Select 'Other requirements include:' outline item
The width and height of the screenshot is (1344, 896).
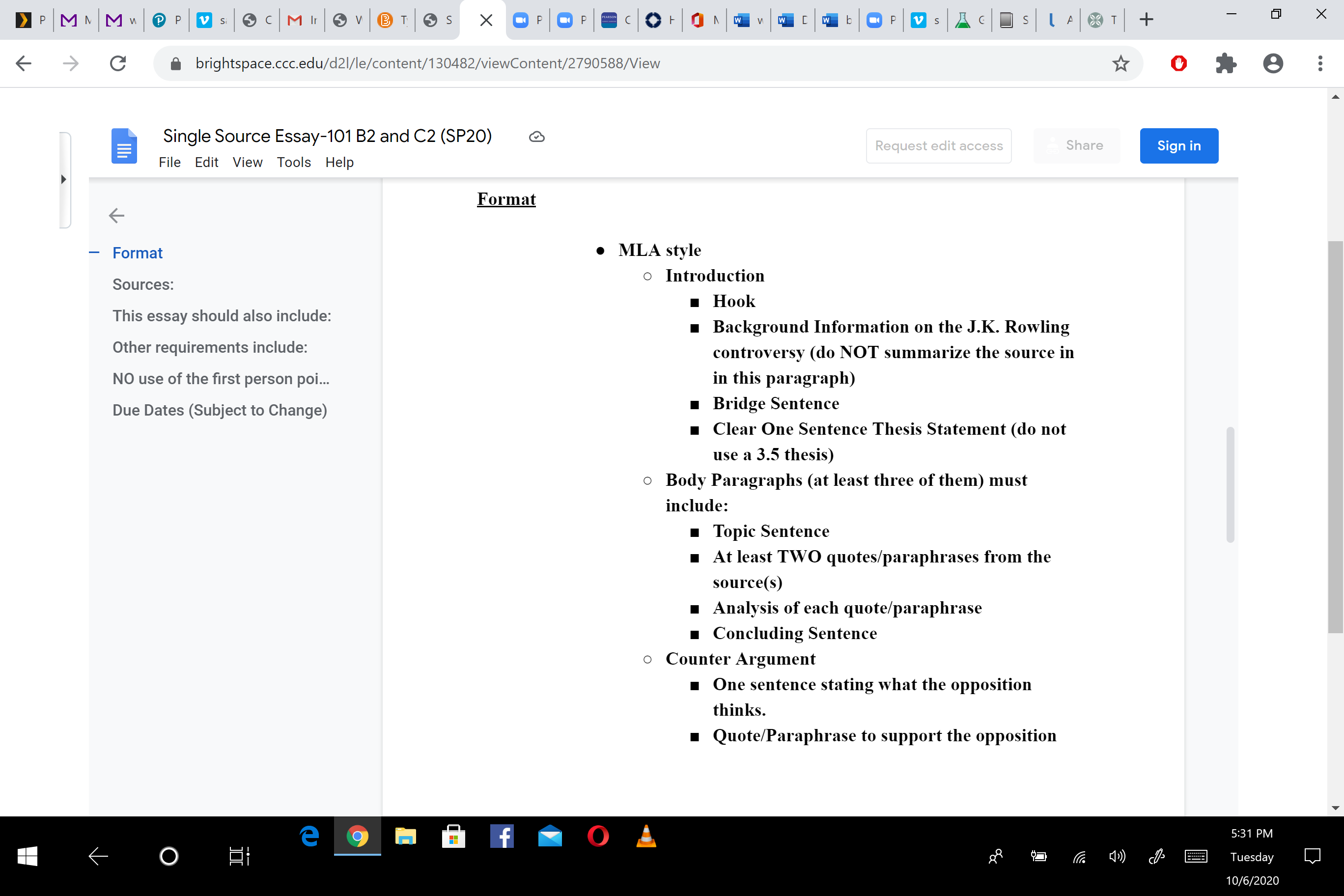(x=210, y=347)
